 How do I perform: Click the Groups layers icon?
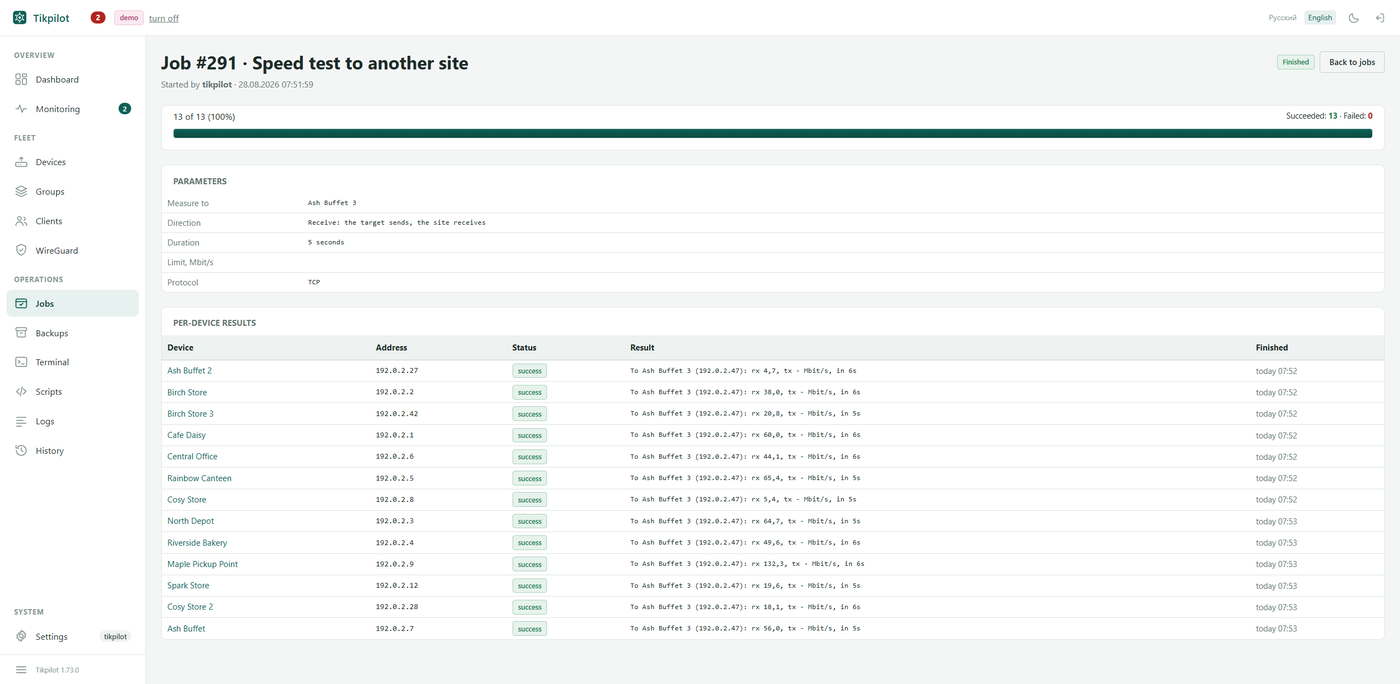coord(21,191)
